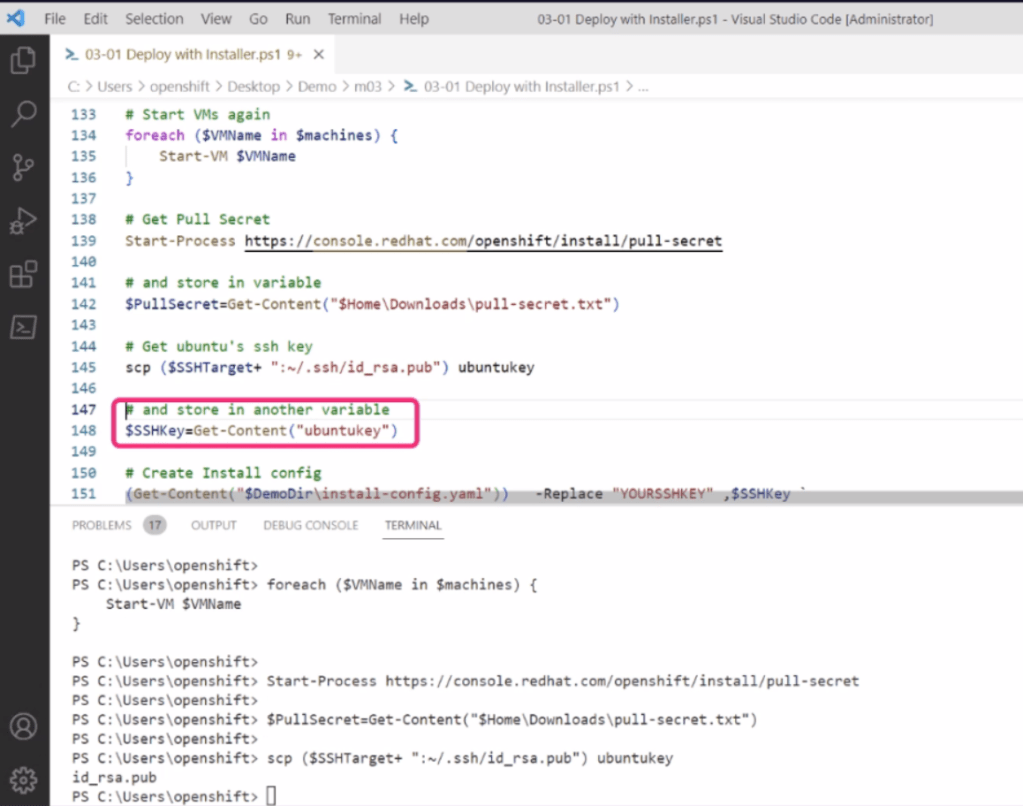Click the terminal prompt input cursor
This screenshot has width=1023, height=806.
point(271,796)
